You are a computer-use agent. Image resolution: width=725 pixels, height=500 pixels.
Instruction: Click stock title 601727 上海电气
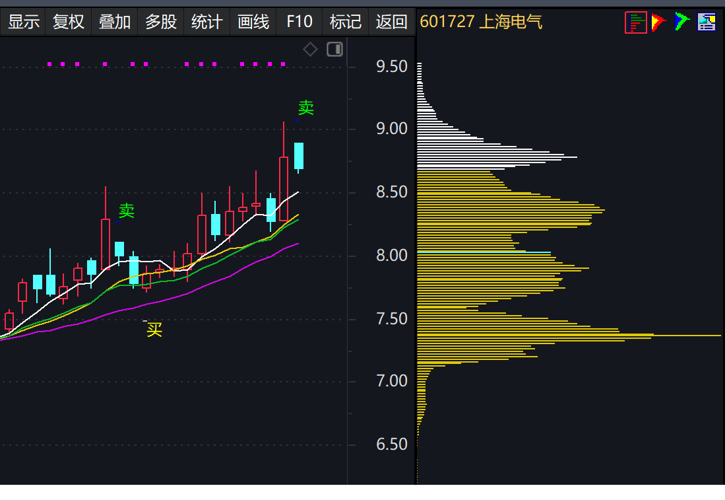[x=481, y=22]
